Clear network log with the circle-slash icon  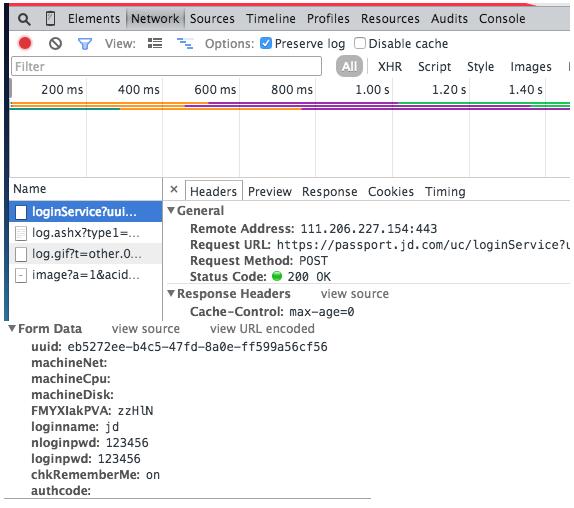(55, 44)
